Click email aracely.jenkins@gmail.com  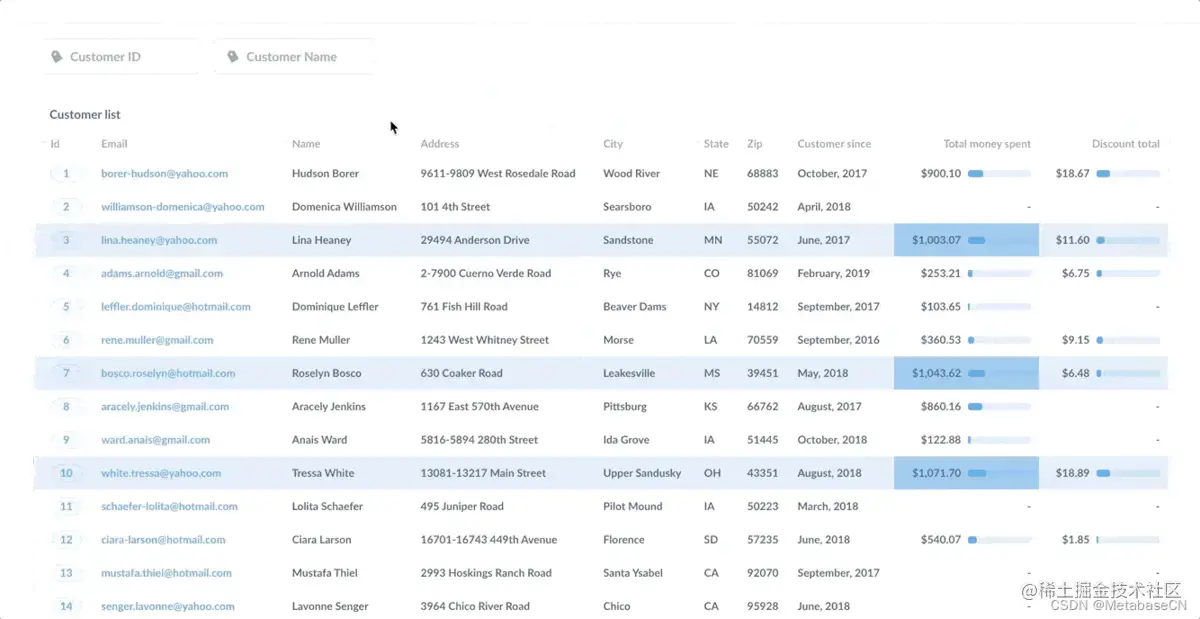pyautogui.click(x=165, y=407)
